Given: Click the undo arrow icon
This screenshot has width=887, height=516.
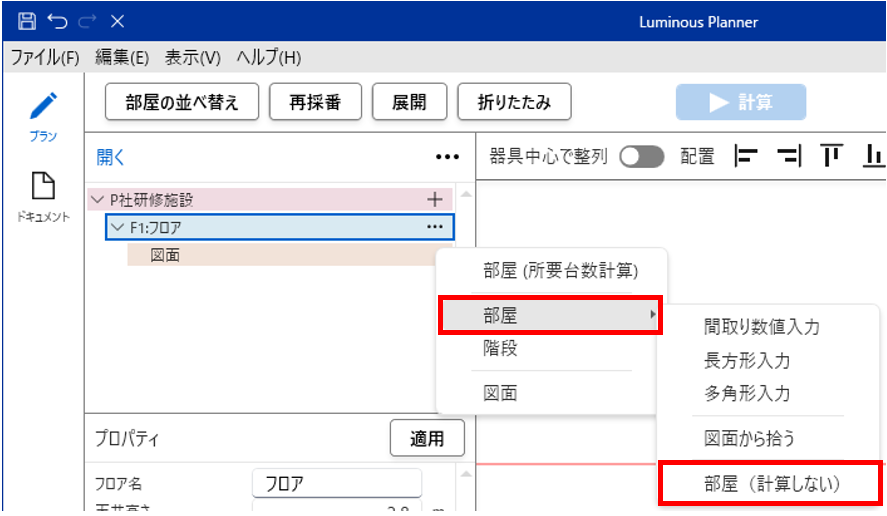Looking at the screenshot, I should point(57,21).
